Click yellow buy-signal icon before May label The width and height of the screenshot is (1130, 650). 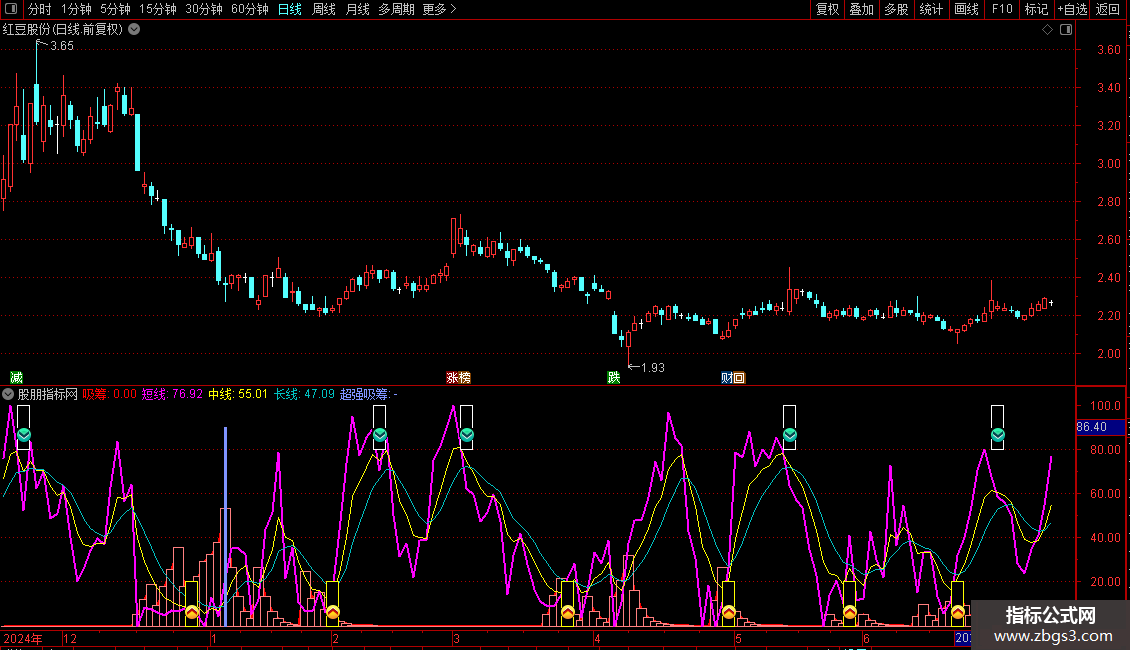click(x=729, y=613)
